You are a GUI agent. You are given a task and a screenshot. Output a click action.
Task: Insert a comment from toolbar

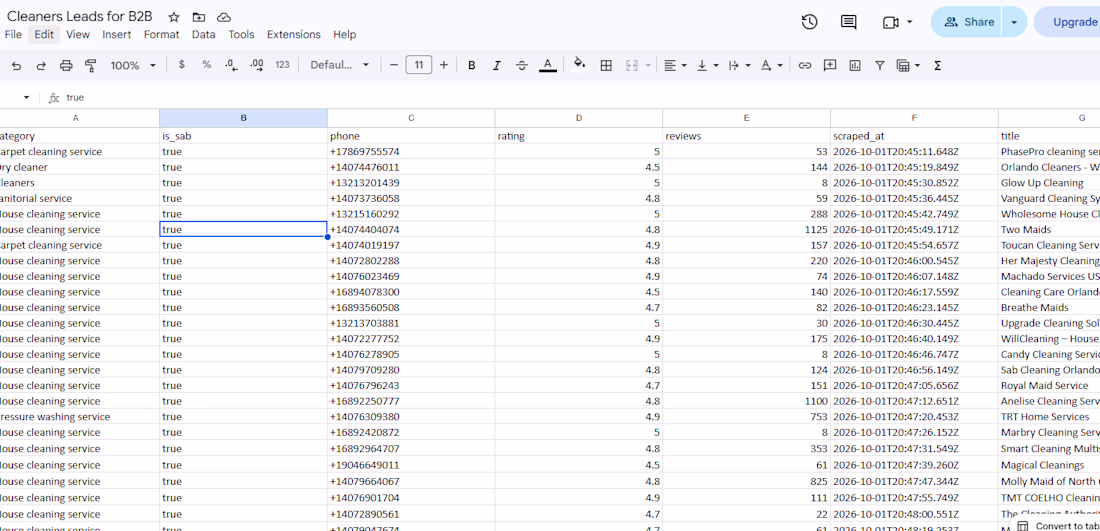(830, 65)
